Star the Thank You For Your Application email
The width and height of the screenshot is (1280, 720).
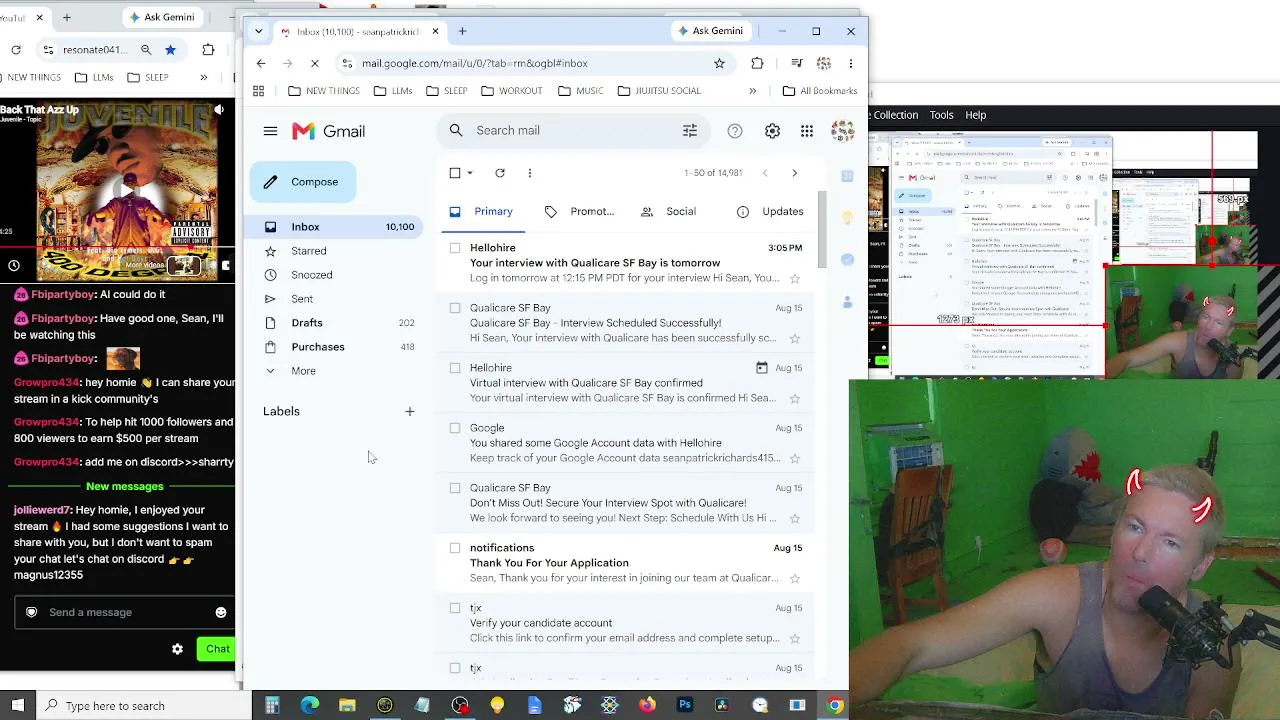coord(795,578)
